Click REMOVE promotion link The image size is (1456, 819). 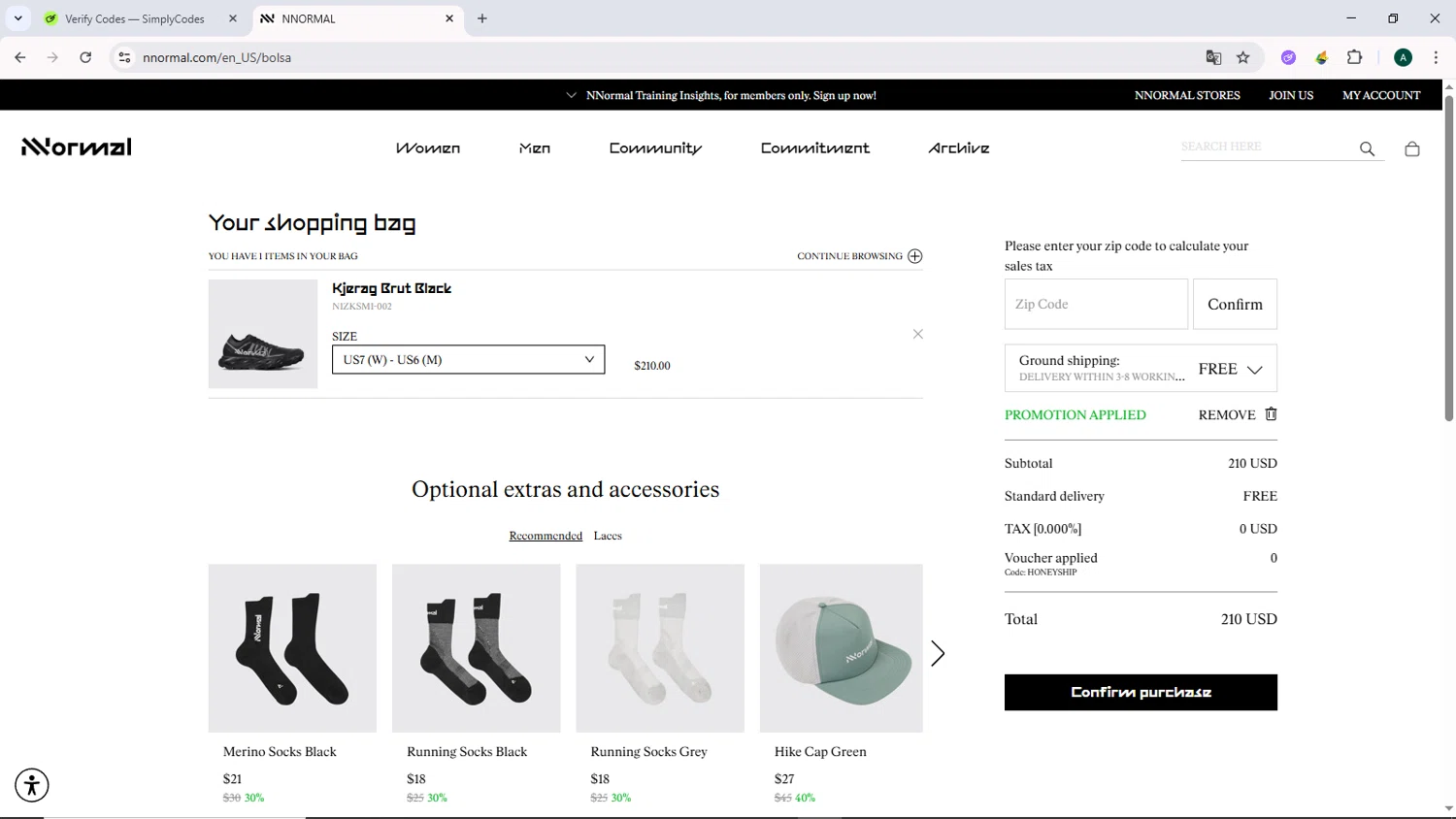(1227, 414)
